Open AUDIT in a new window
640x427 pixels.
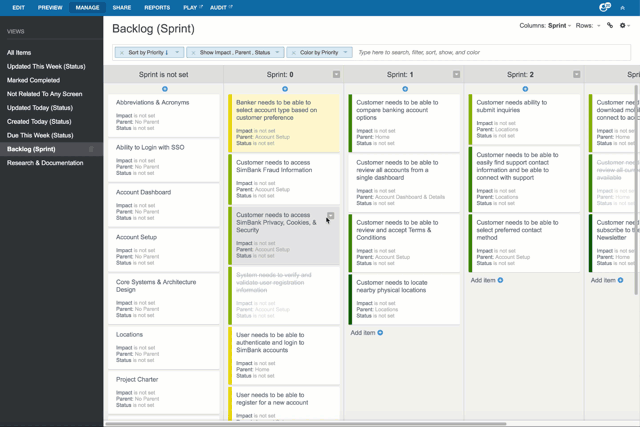(x=221, y=7)
